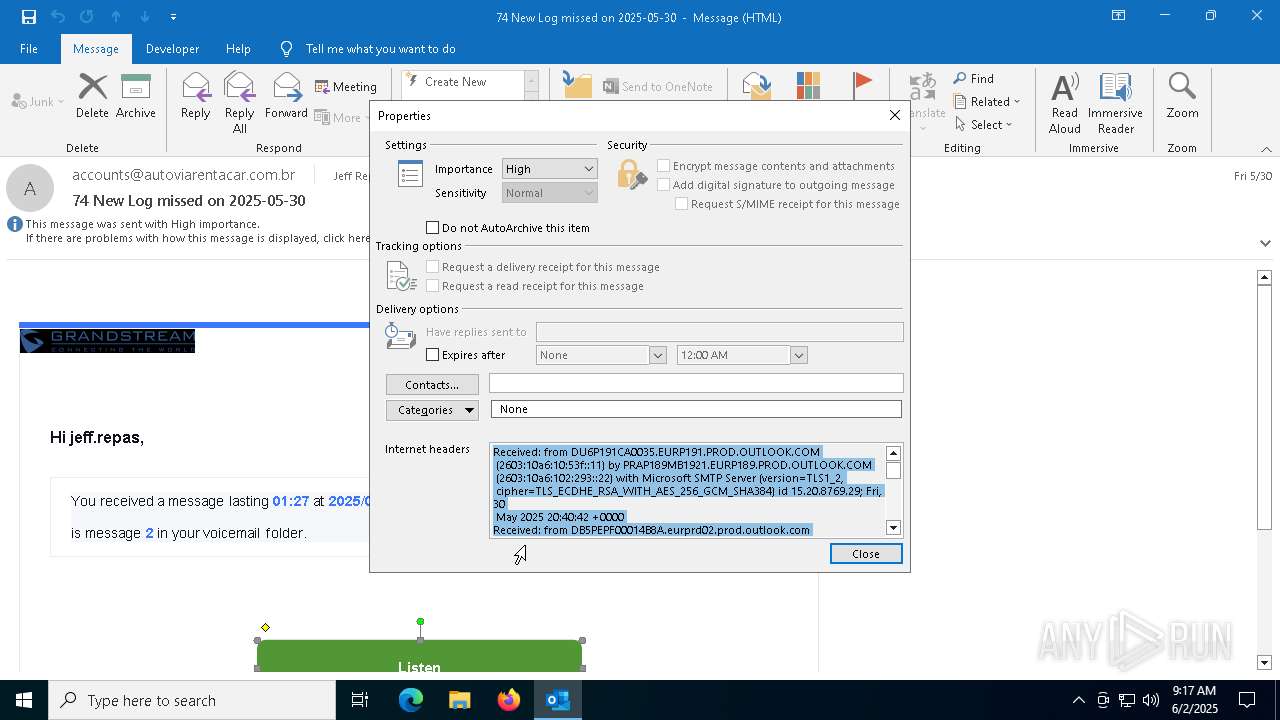Click the Zoom magnifier icon
The image size is (1280, 720).
pos(1182,96)
